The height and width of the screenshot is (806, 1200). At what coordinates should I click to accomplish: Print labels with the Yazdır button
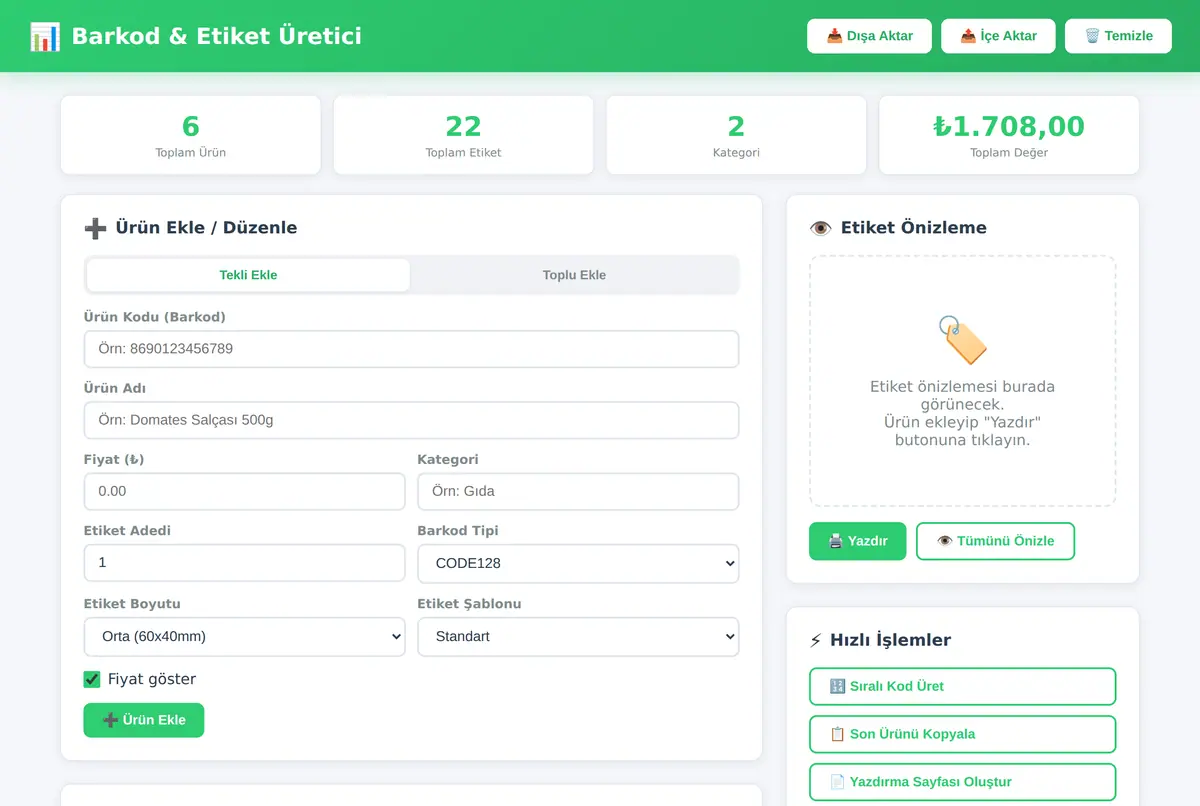(x=858, y=541)
